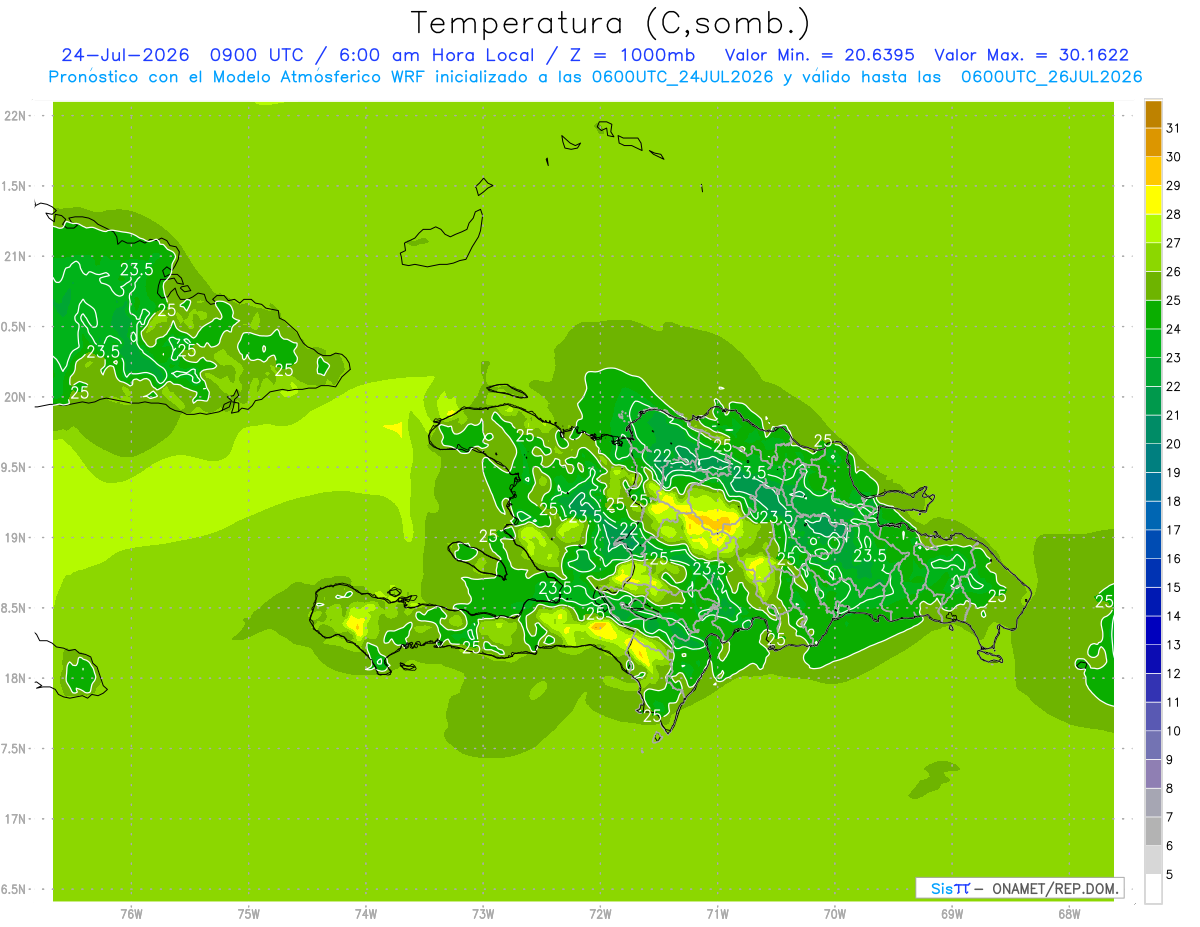
Task: Click the 18N latitude axis label
Action: [14, 678]
